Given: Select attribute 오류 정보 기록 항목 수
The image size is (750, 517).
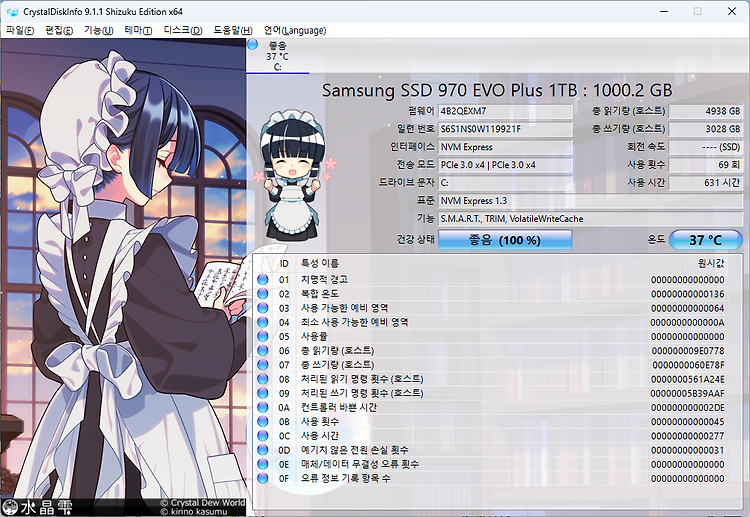Looking at the screenshot, I should 345,478.
